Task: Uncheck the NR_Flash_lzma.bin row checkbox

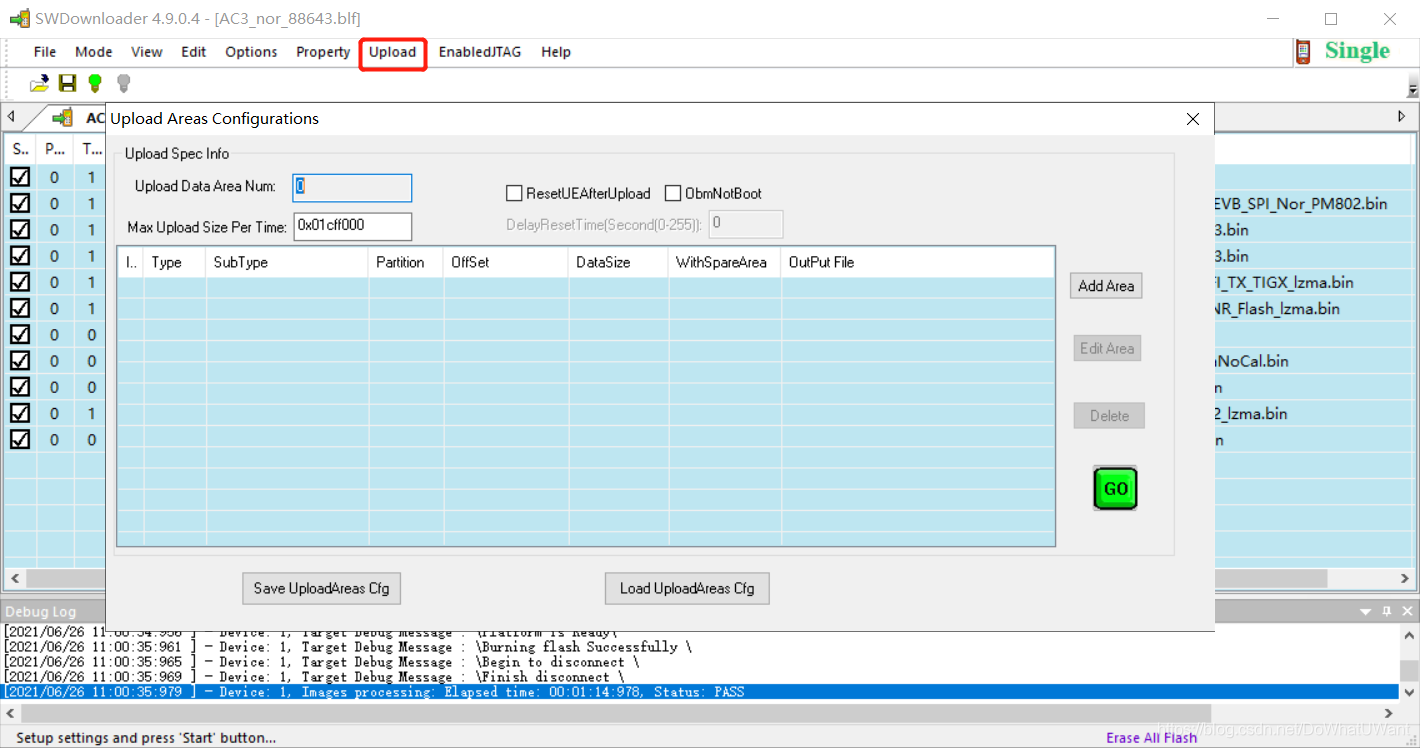Action: [19, 308]
